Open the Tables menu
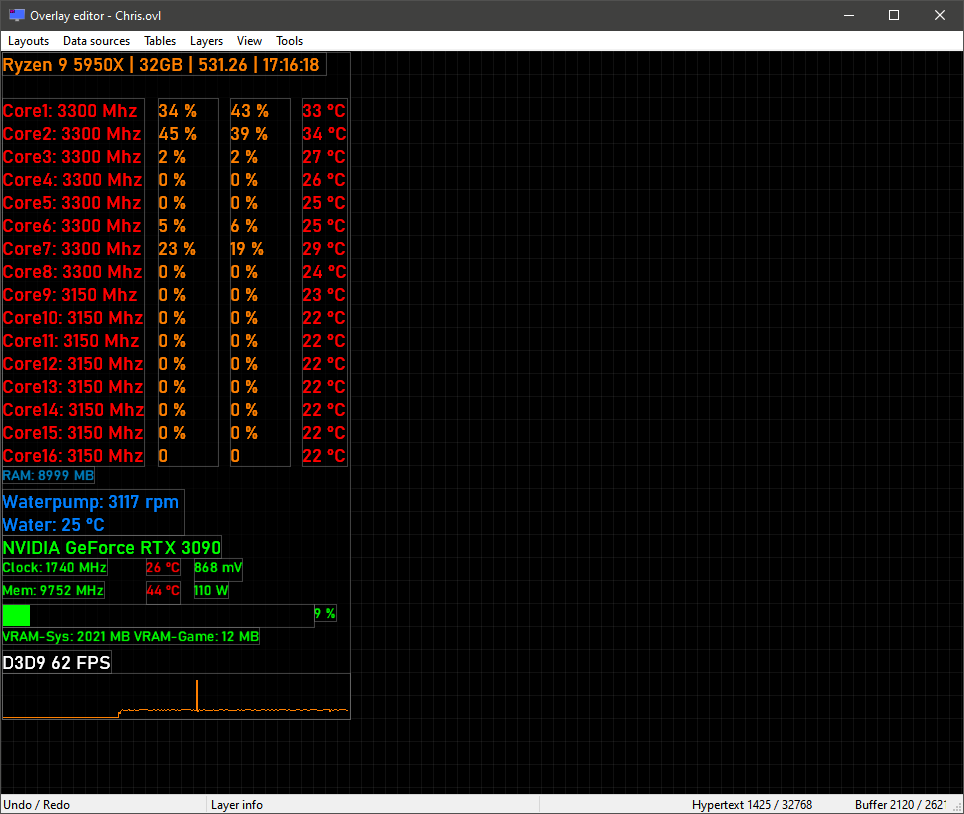964x814 pixels. pos(160,41)
